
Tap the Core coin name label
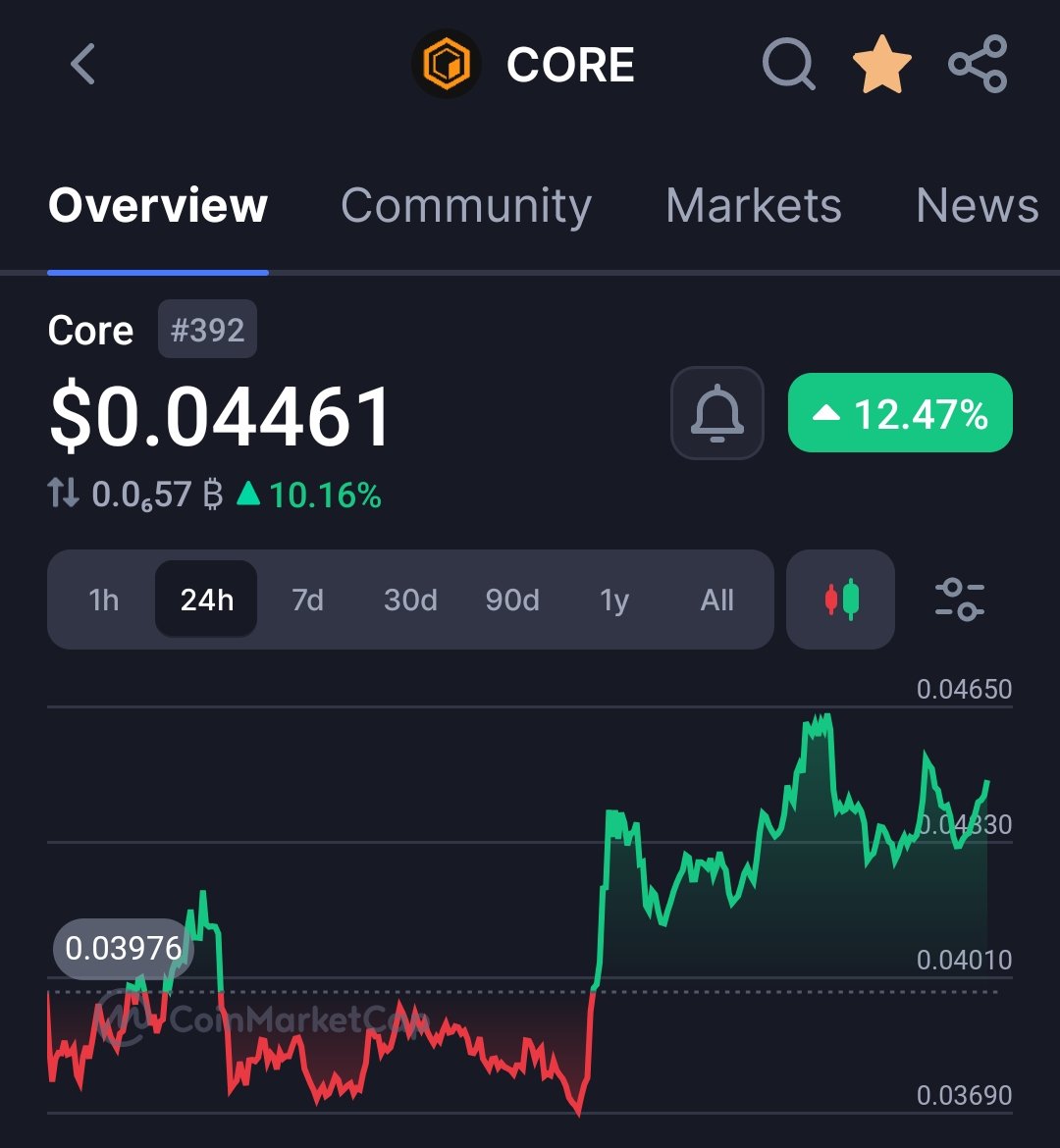pyautogui.click(x=91, y=331)
